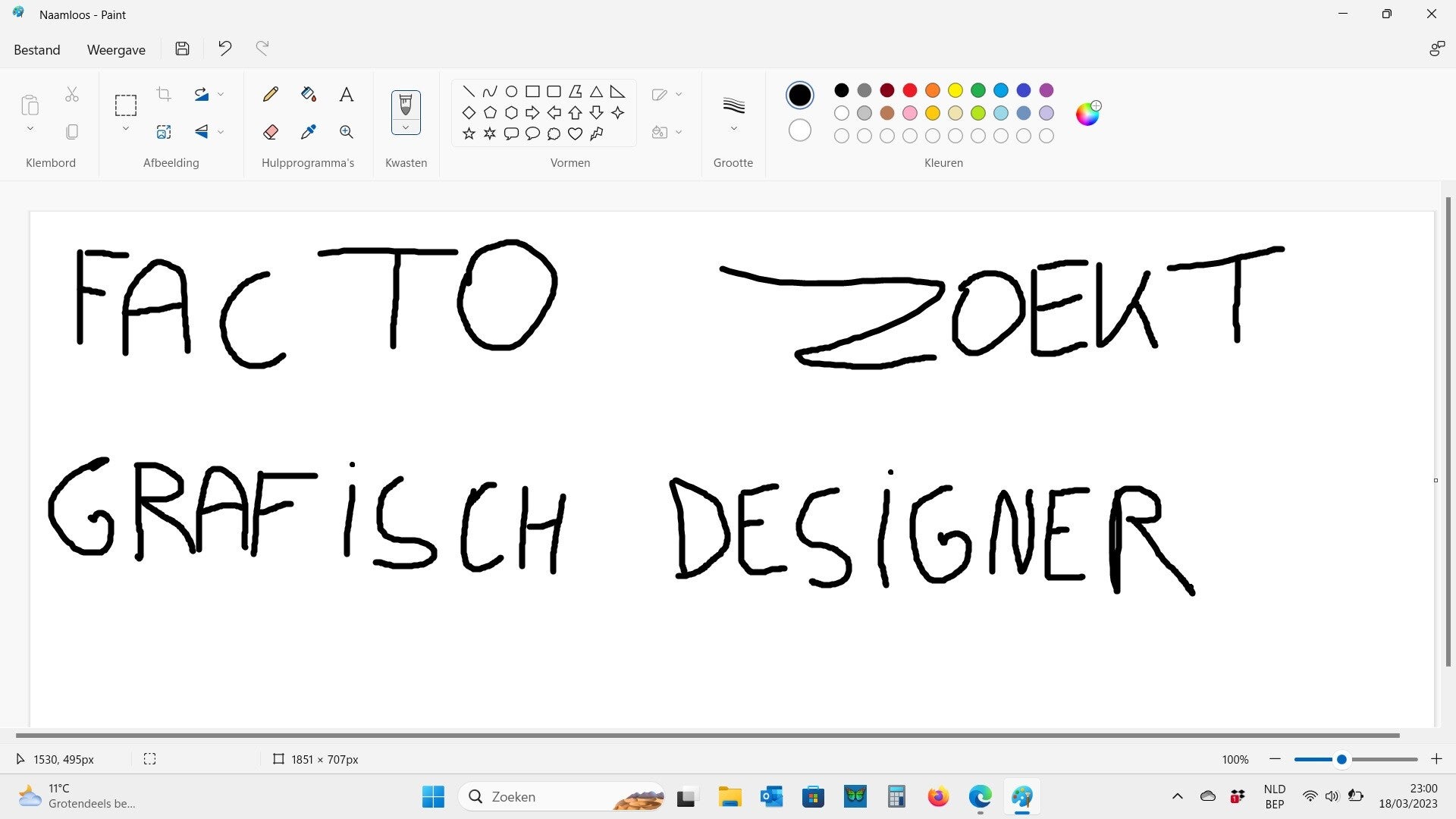Open the Weergave menu
This screenshot has width=1456, height=819.
tap(116, 50)
